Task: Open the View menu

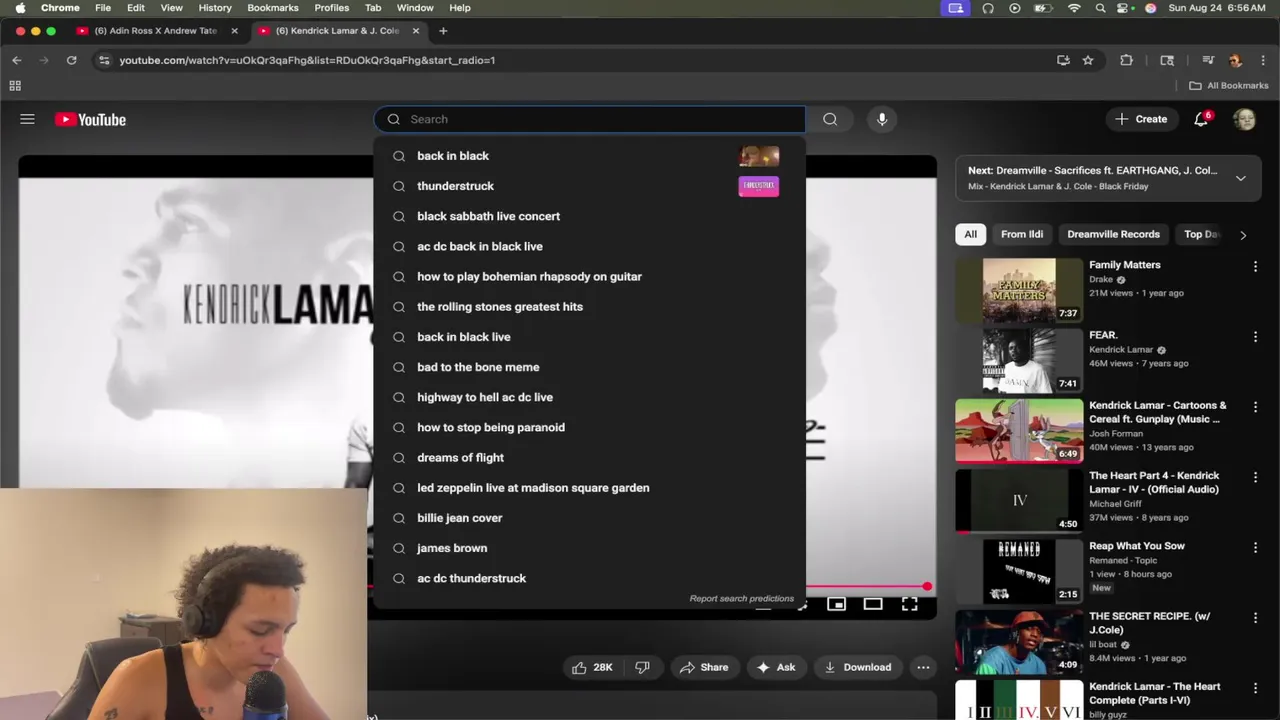Action: pyautogui.click(x=171, y=8)
